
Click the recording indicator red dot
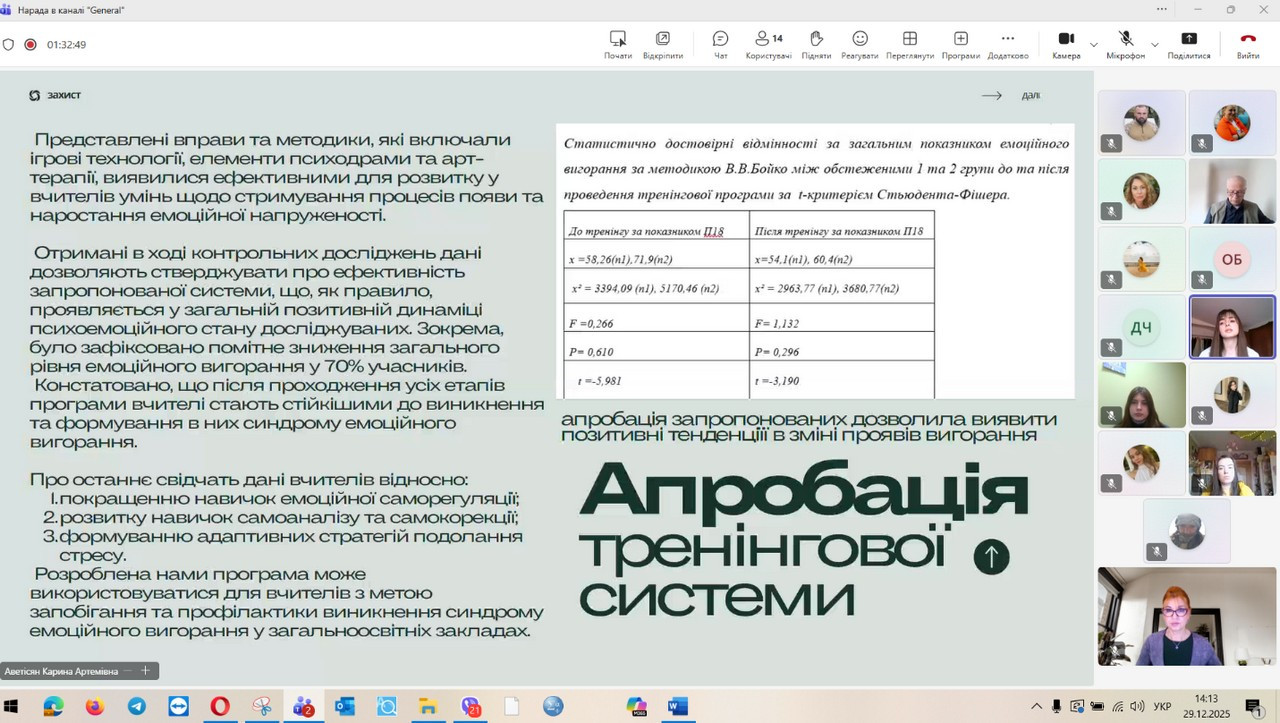point(30,45)
